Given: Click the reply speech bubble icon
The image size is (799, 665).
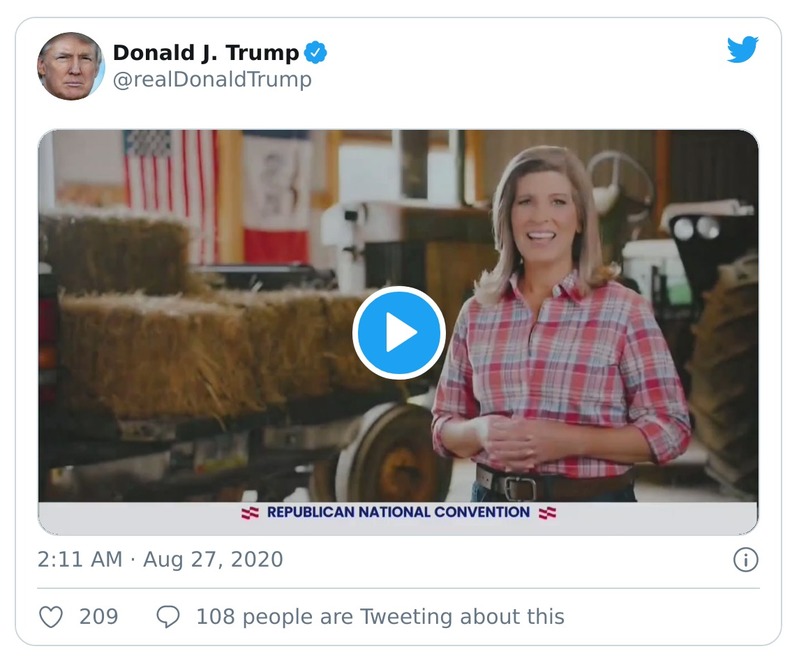Looking at the screenshot, I should (x=168, y=617).
